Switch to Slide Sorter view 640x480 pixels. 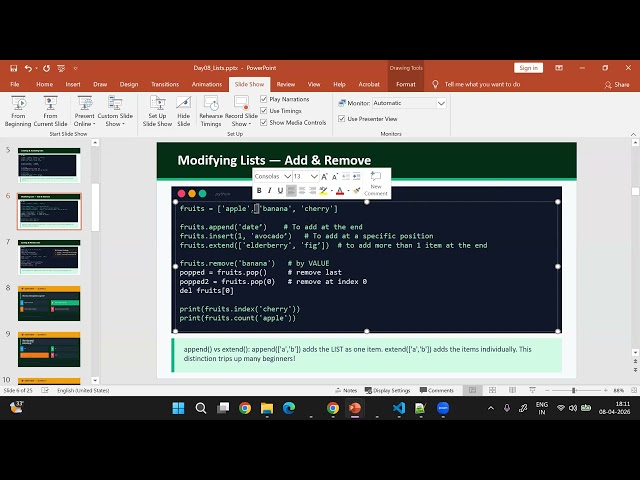(x=492, y=390)
